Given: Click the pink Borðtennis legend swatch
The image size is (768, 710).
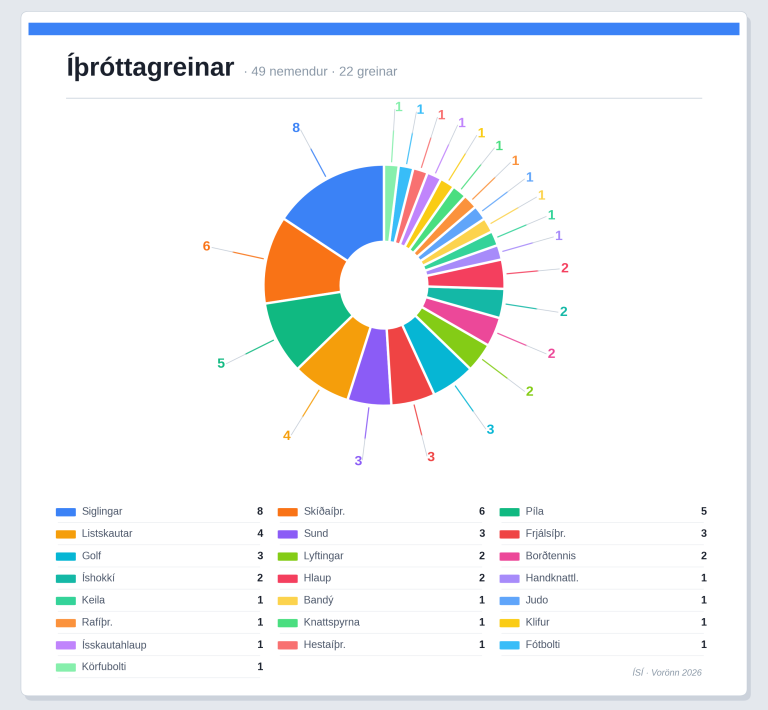Looking at the screenshot, I should tap(509, 556).
